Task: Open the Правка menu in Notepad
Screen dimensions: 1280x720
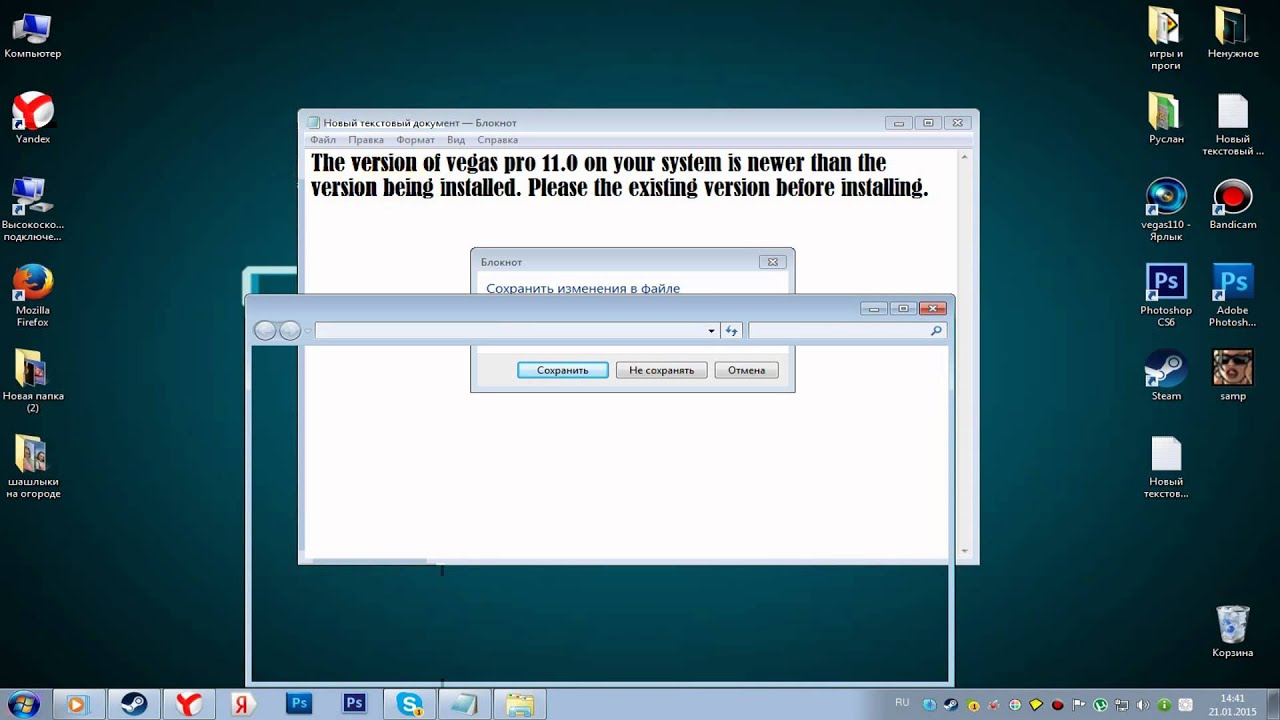Action: (366, 140)
